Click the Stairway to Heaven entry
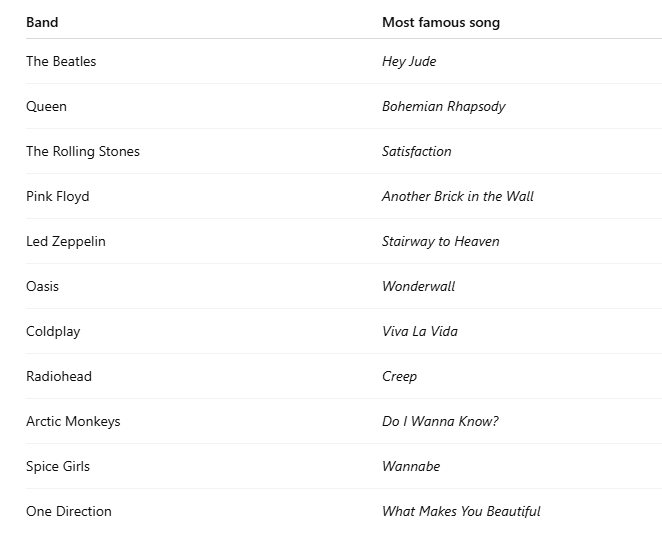The image size is (662, 550). [440, 241]
